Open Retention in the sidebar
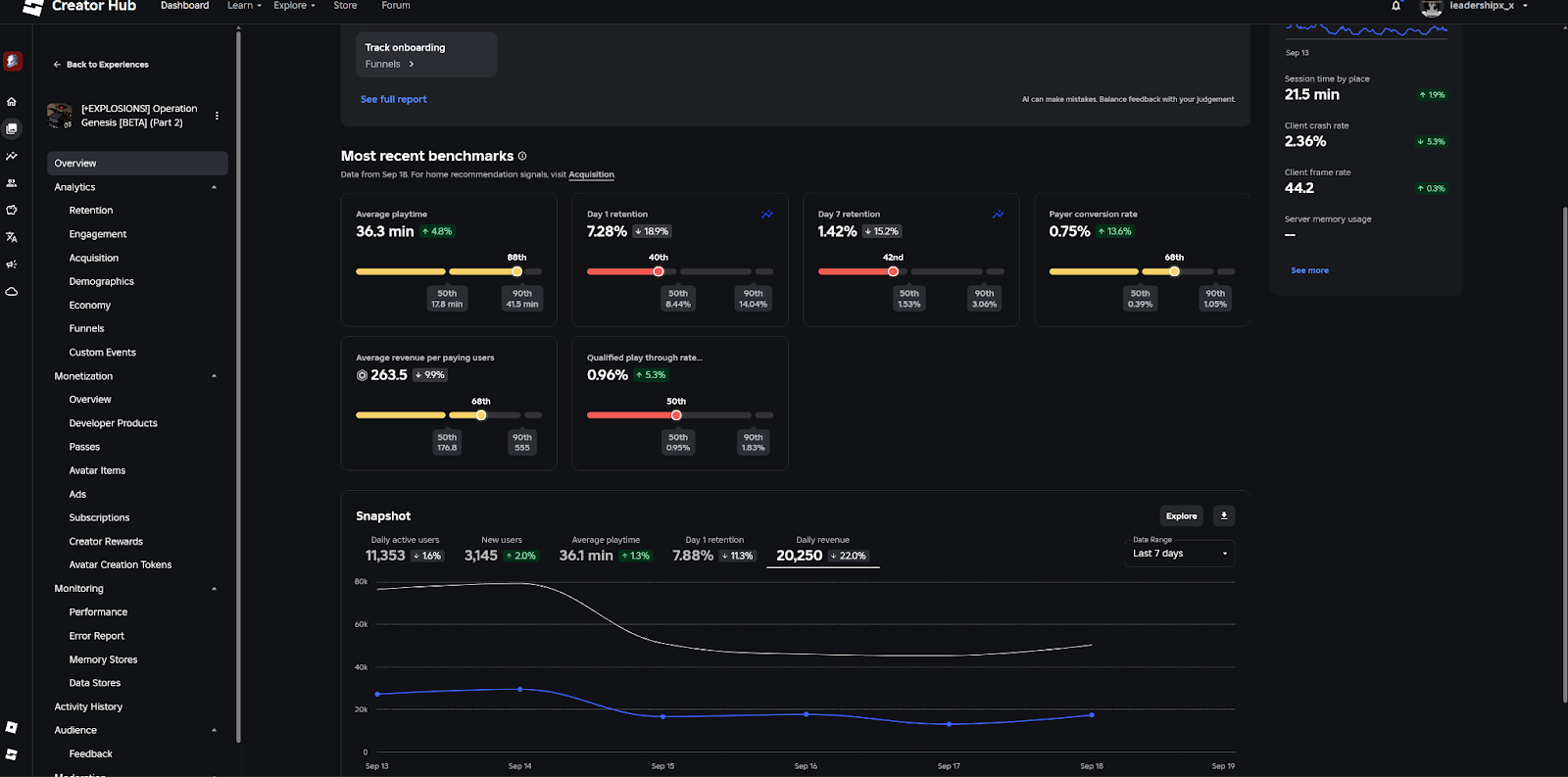 (91, 211)
